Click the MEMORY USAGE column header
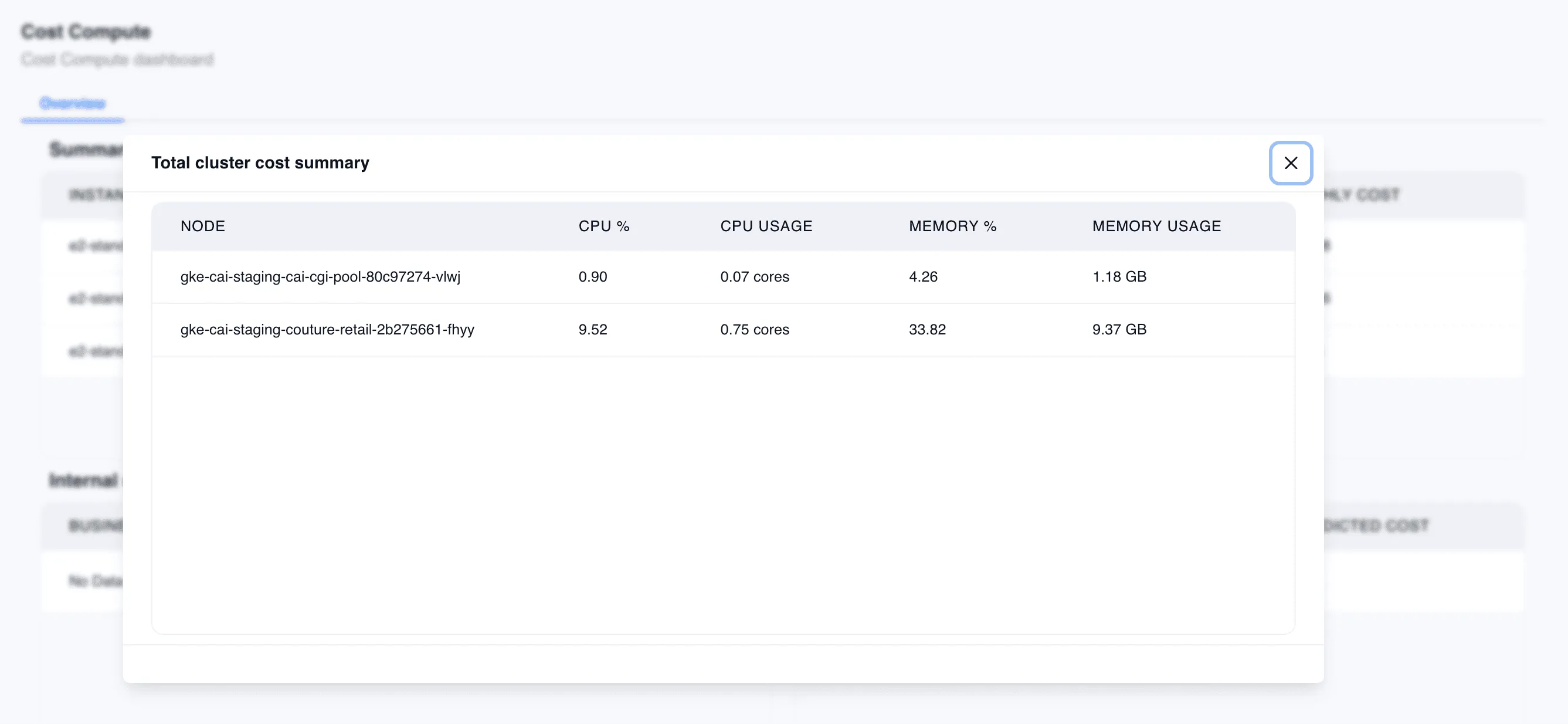Image resolution: width=1568 pixels, height=724 pixels. coord(1156,226)
